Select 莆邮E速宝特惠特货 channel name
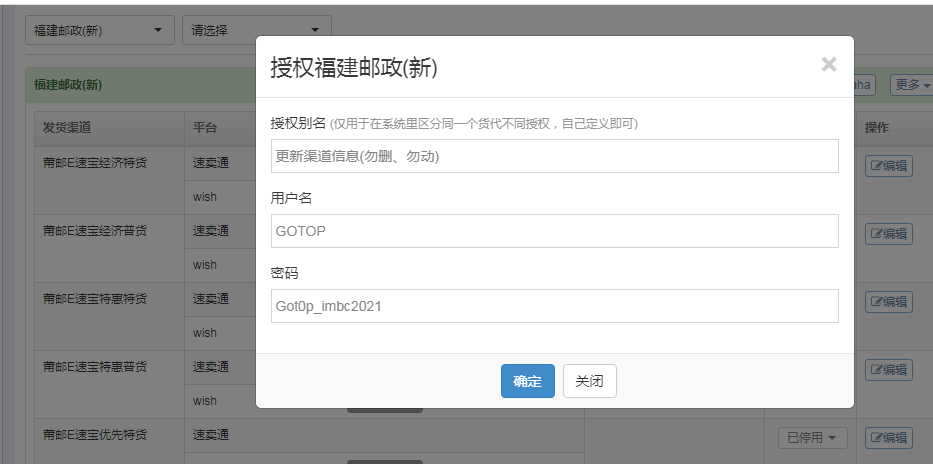933x464 pixels. pyautogui.click(x=95, y=299)
